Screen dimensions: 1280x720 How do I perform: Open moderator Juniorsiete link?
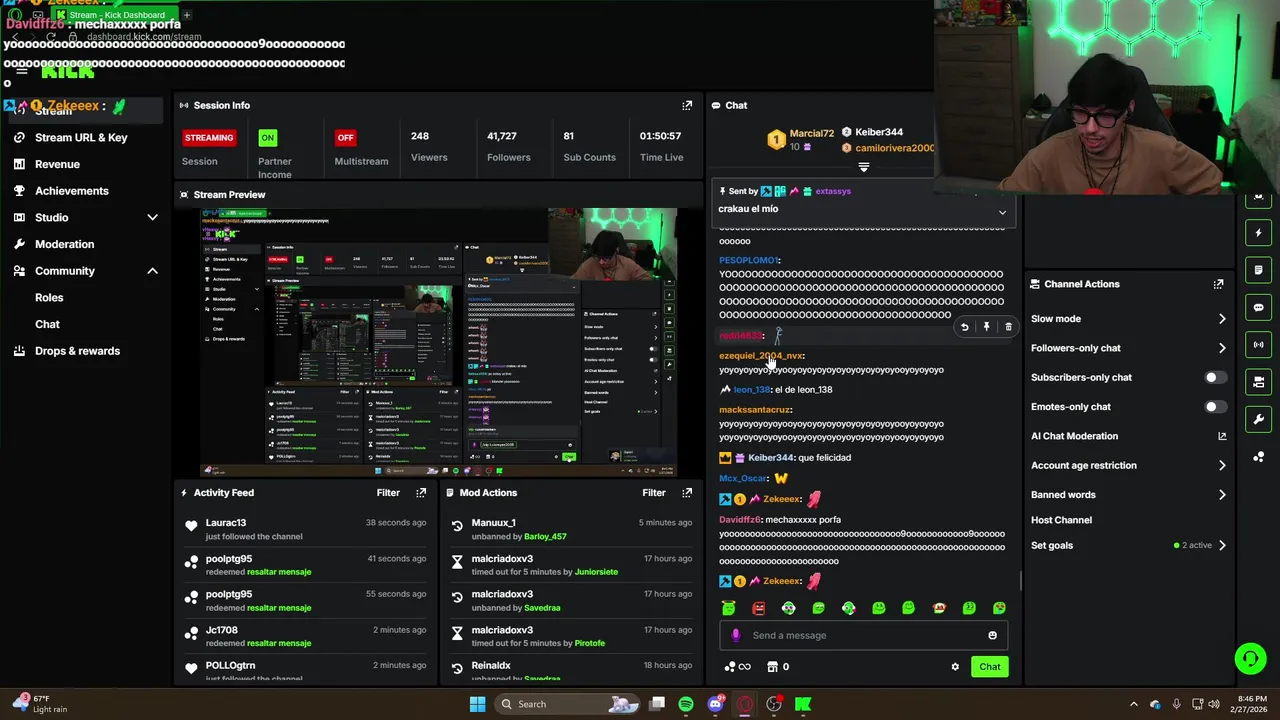(x=596, y=572)
